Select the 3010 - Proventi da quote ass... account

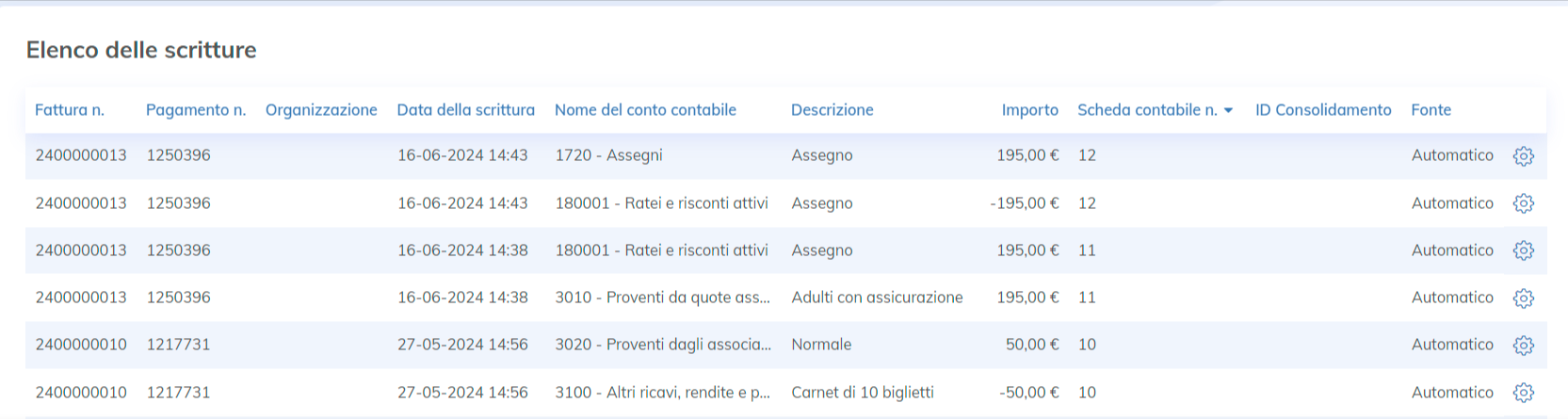click(x=662, y=298)
